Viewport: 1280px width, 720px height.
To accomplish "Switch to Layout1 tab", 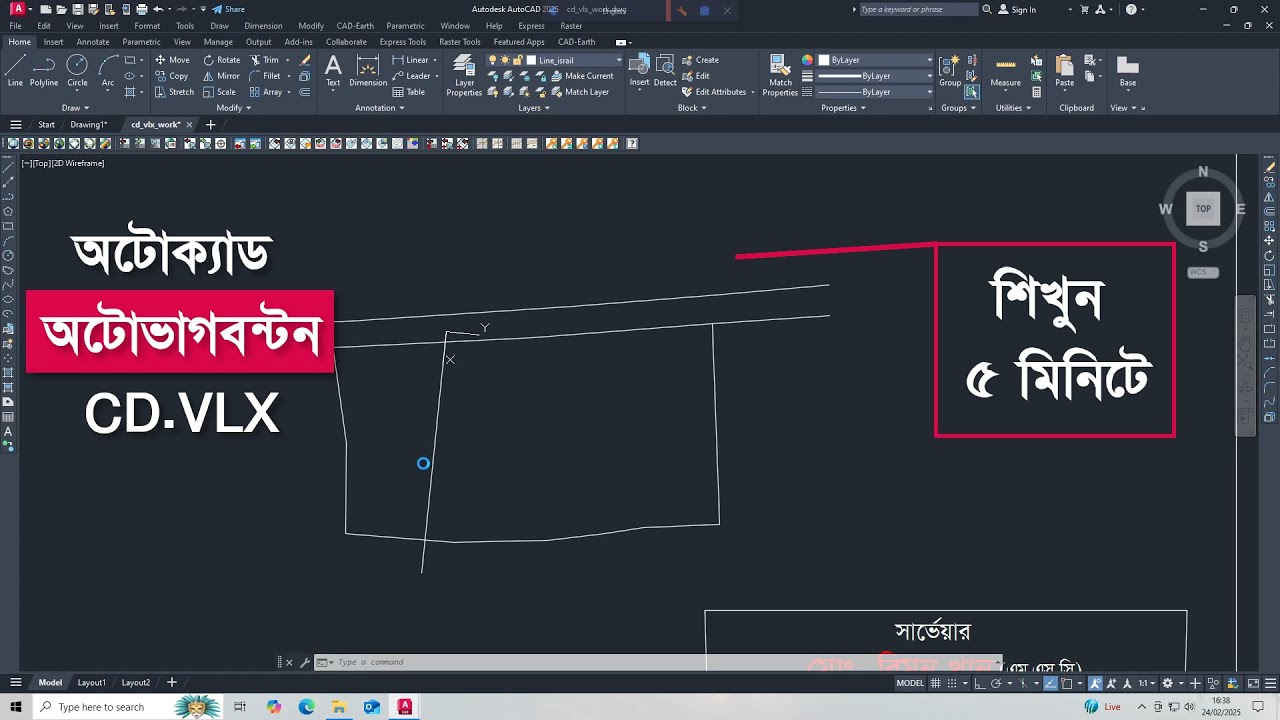I will coord(91,683).
